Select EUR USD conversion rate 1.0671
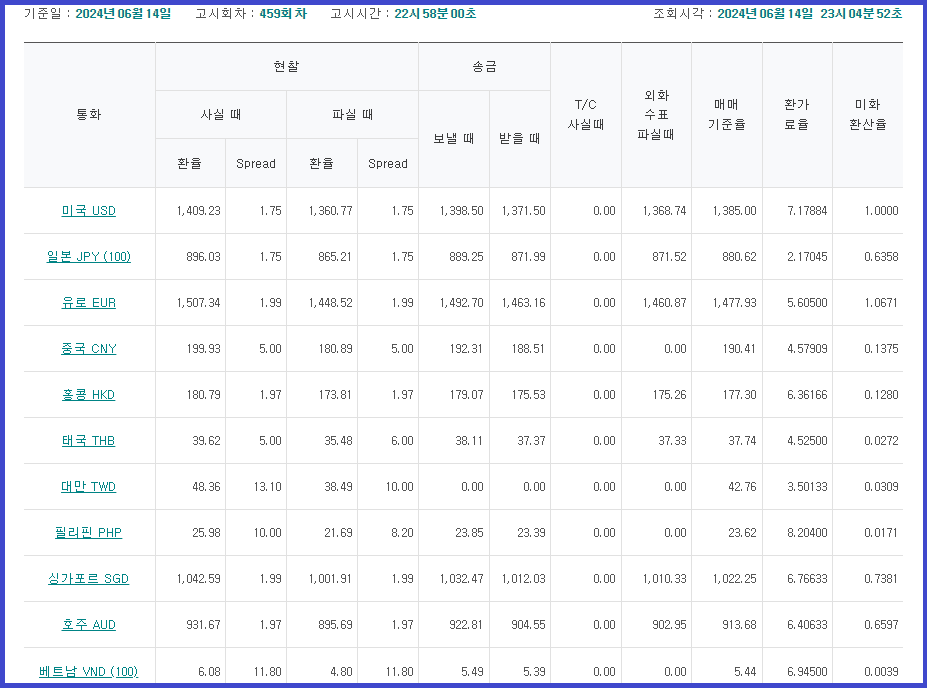 pyautogui.click(x=881, y=303)
